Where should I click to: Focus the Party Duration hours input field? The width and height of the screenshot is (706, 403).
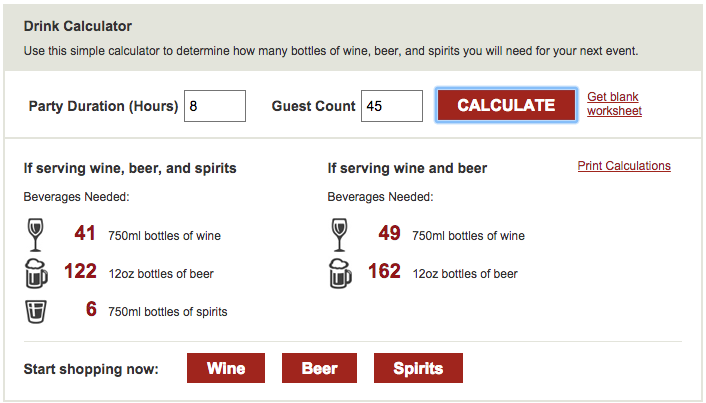coord(215,106)
